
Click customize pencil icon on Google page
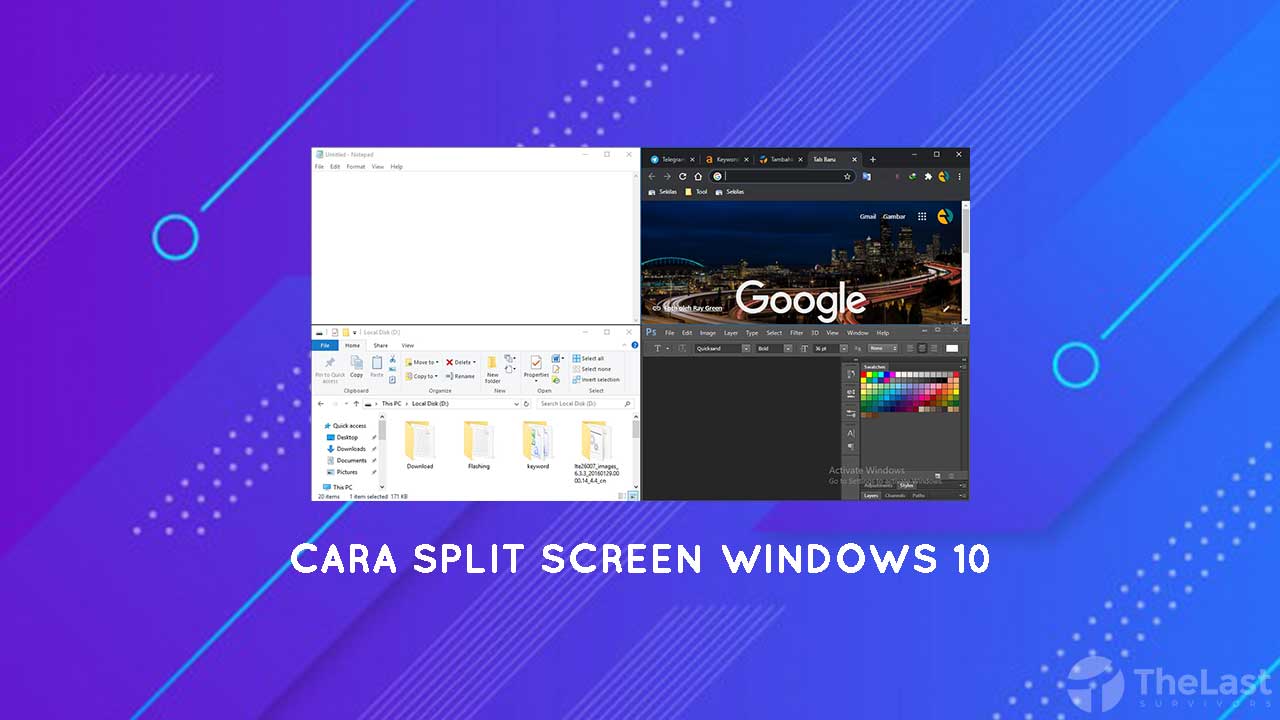(946, 309)
